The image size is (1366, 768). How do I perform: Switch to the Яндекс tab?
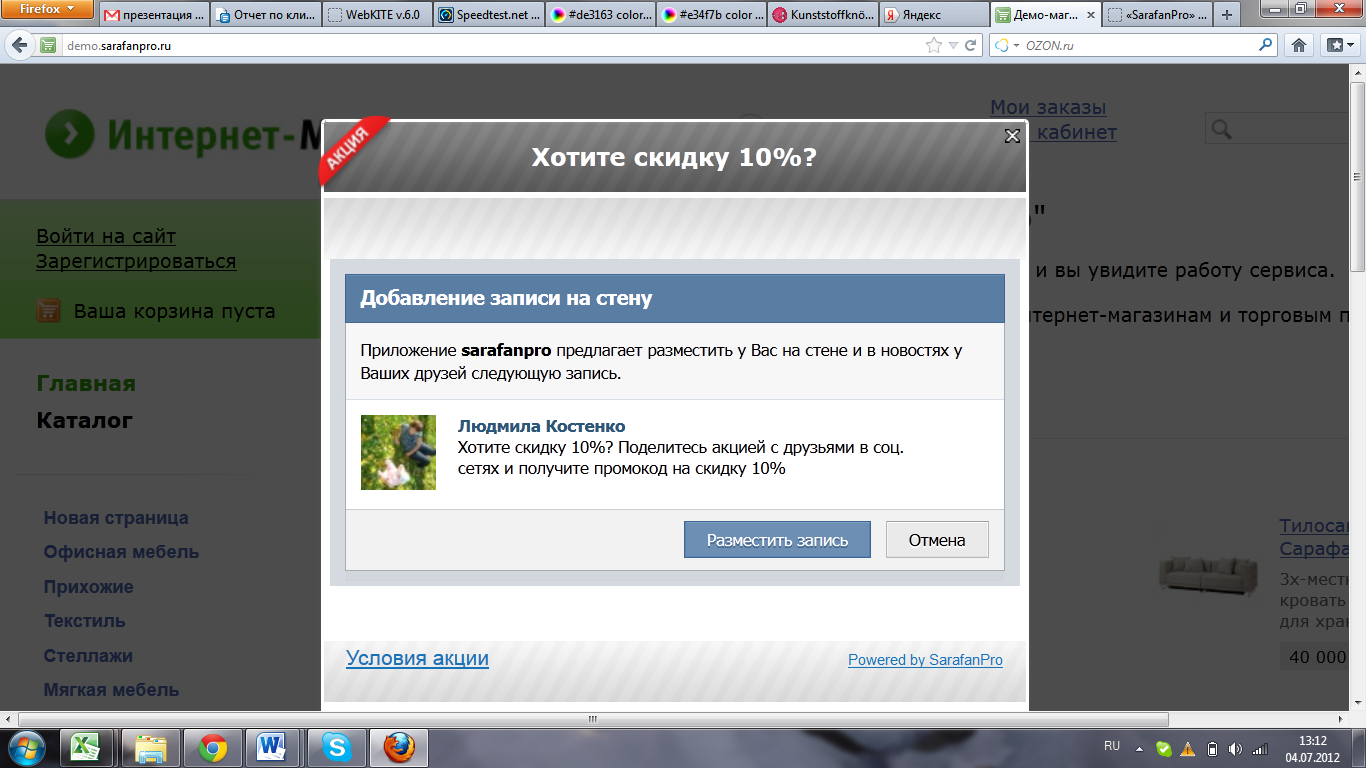coord(933,15)
